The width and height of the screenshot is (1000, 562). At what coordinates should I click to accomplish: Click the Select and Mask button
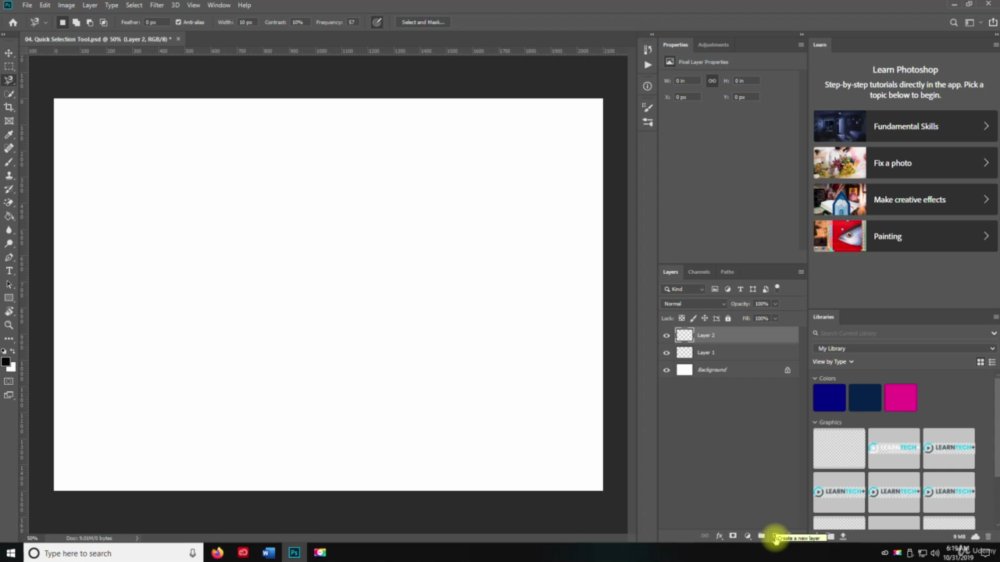tap(423, 22)
